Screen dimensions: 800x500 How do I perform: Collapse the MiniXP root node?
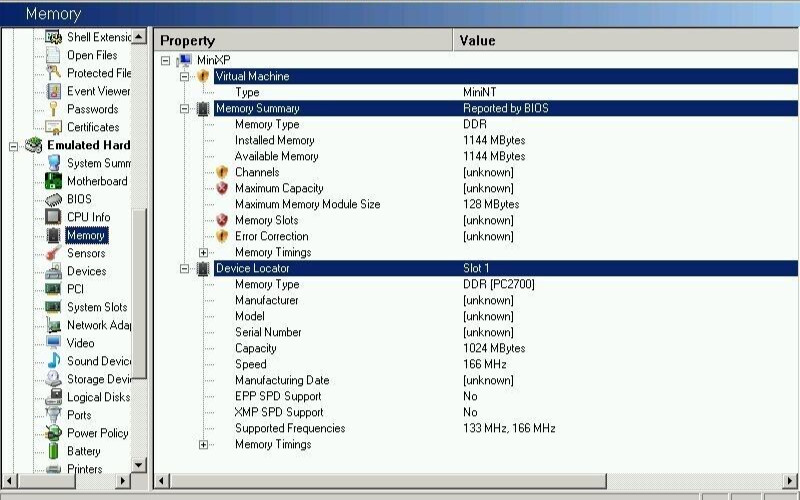(x=165, y=61)
